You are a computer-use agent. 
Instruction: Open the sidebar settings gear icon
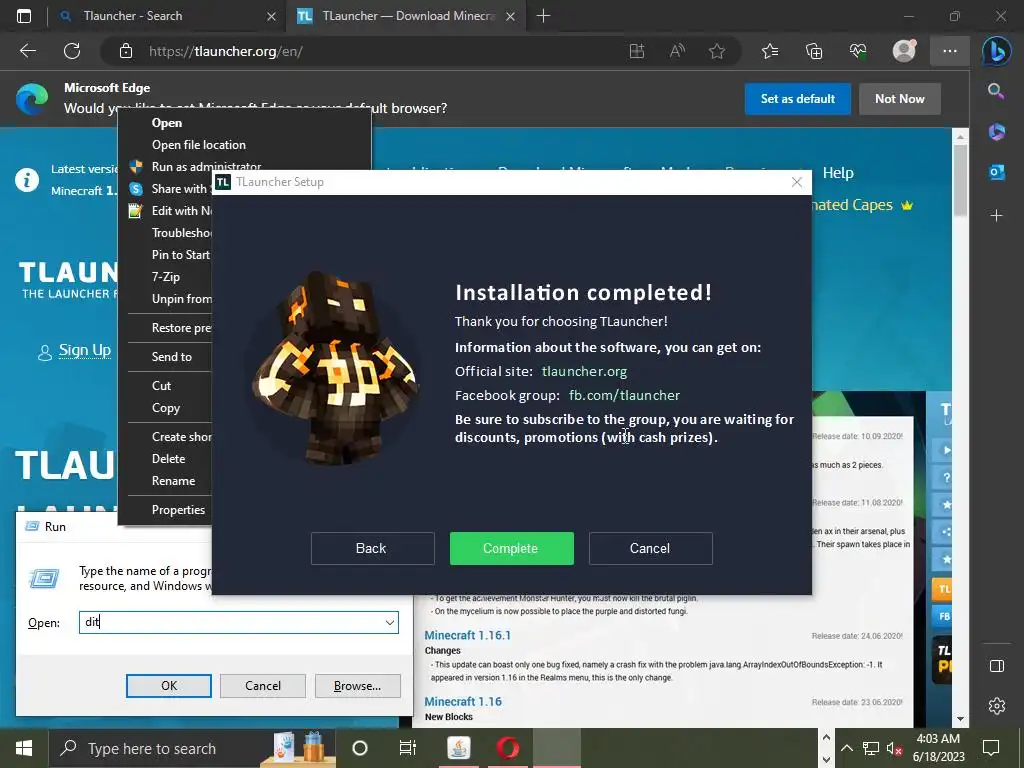(x=997, y=706)
